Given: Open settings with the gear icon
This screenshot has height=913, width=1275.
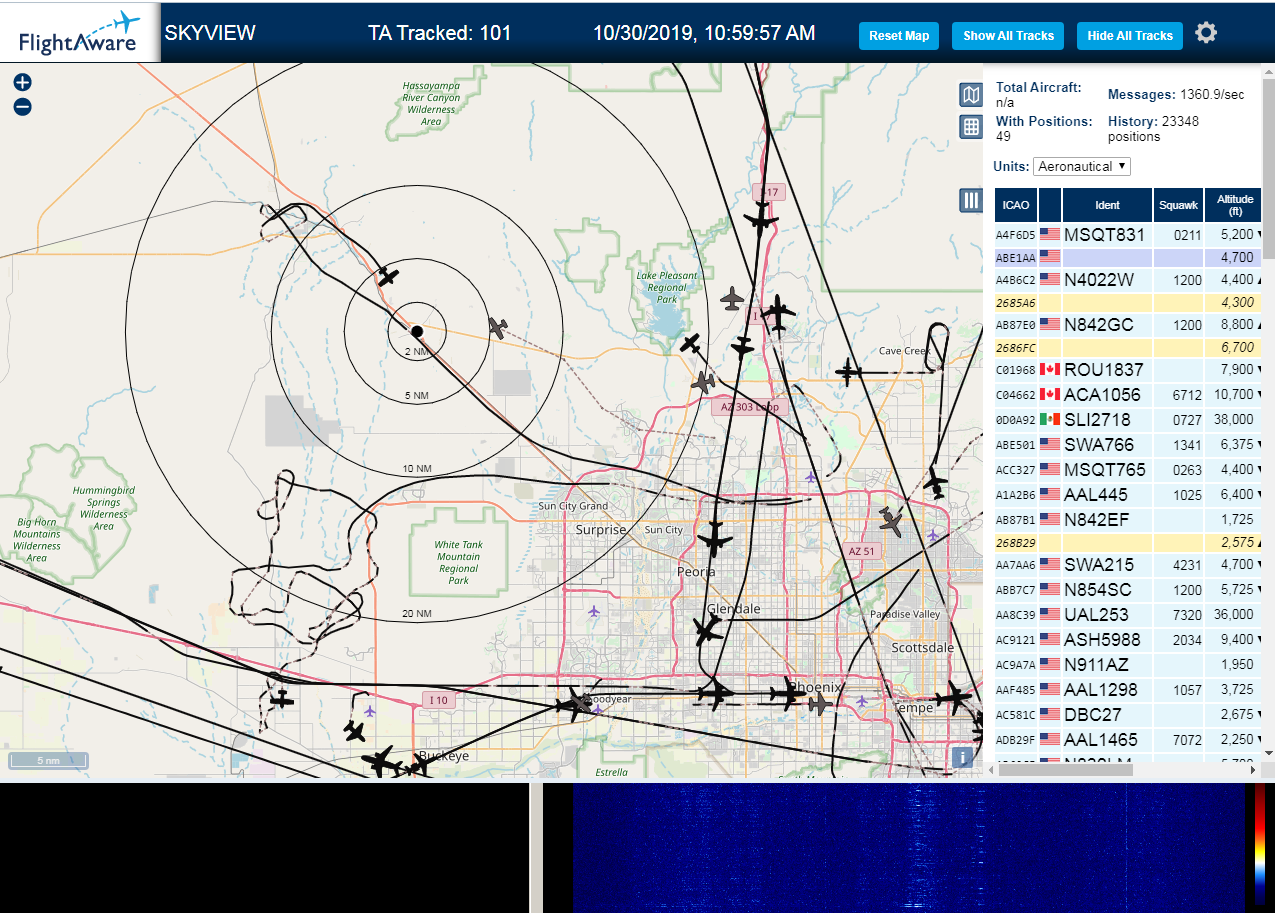Looking at the screenshot, I should tap(1206, 33).
